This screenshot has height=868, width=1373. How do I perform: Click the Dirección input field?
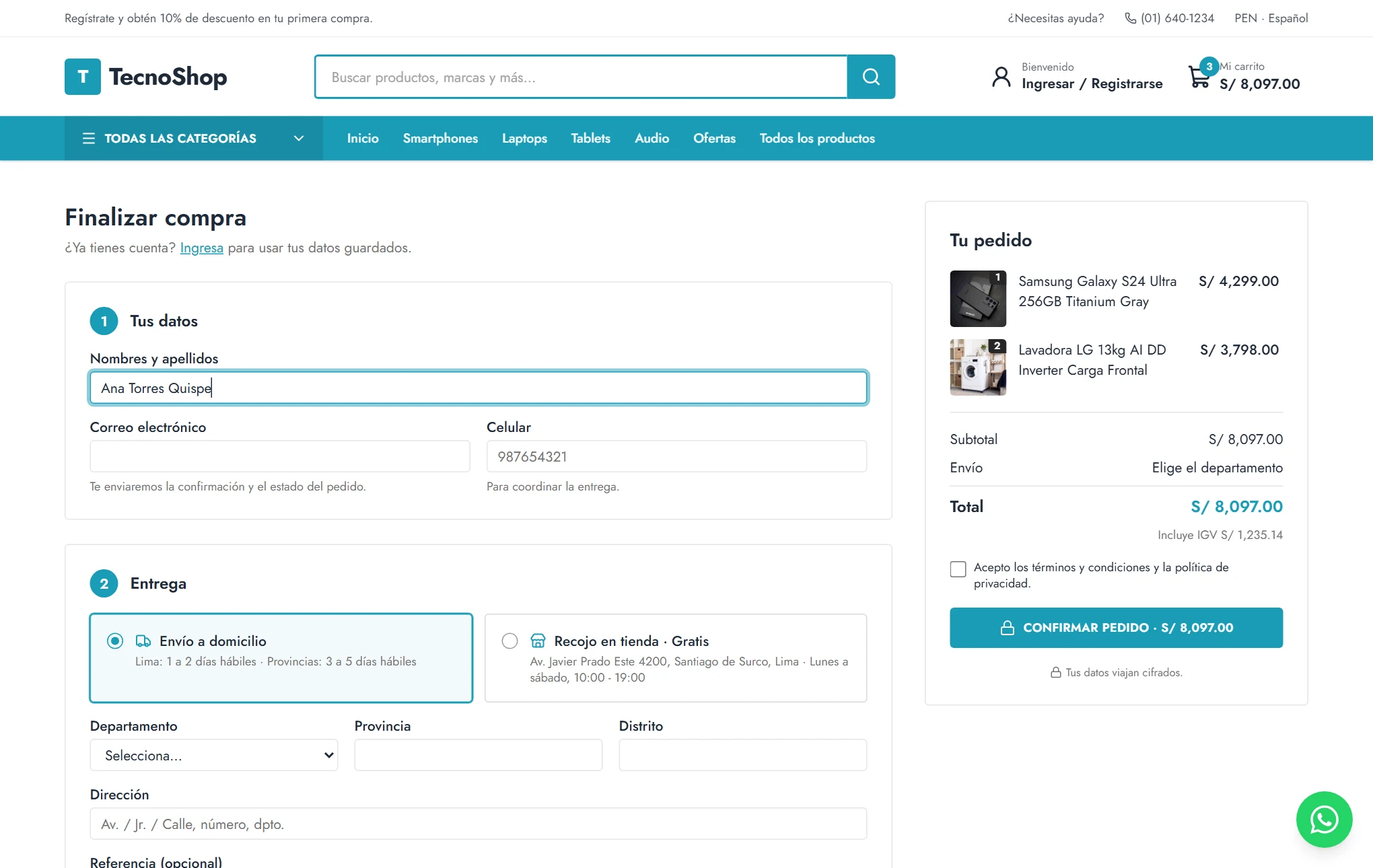coord(479,824)
